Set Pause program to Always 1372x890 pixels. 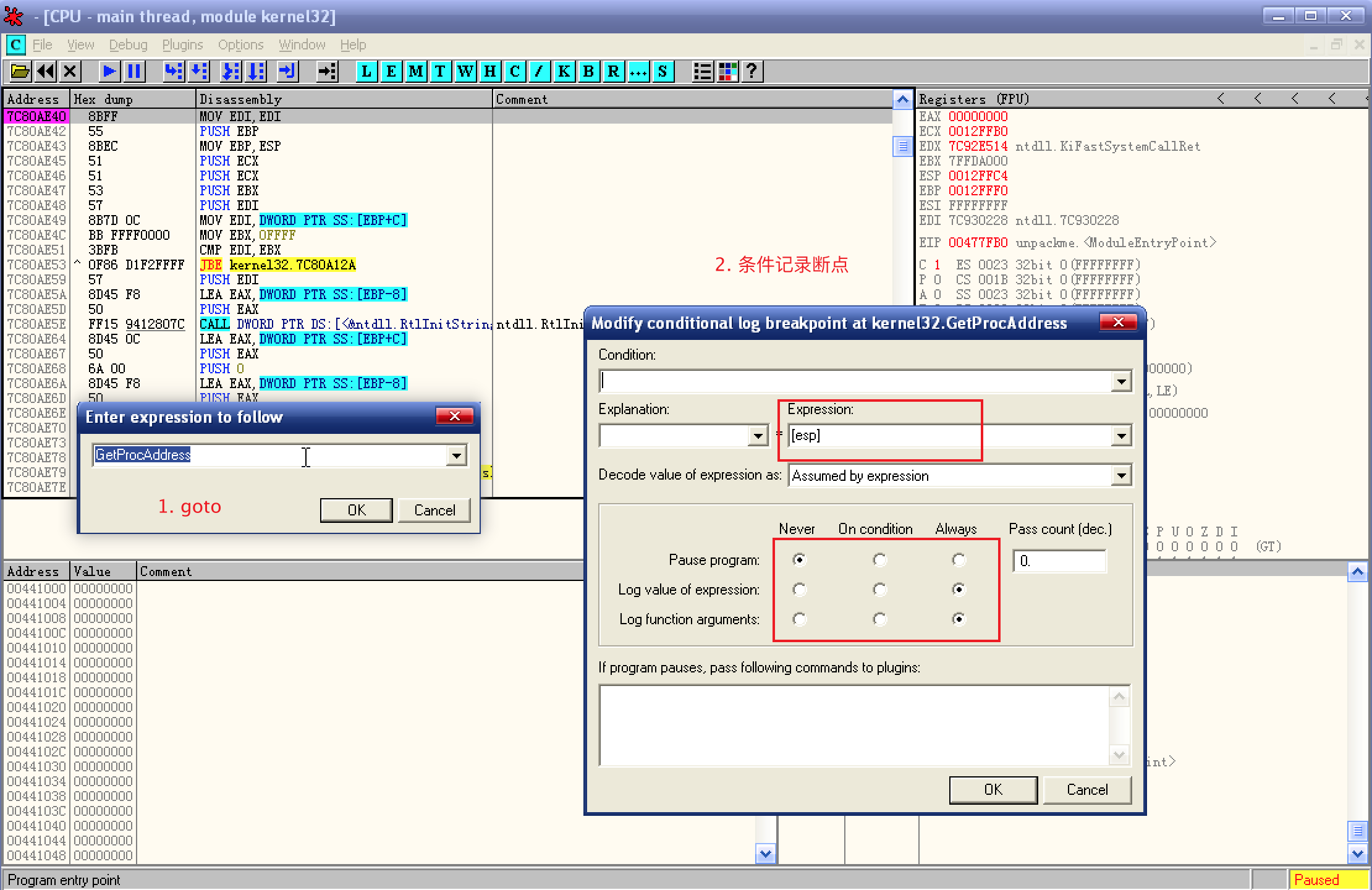tap(959, 560)
